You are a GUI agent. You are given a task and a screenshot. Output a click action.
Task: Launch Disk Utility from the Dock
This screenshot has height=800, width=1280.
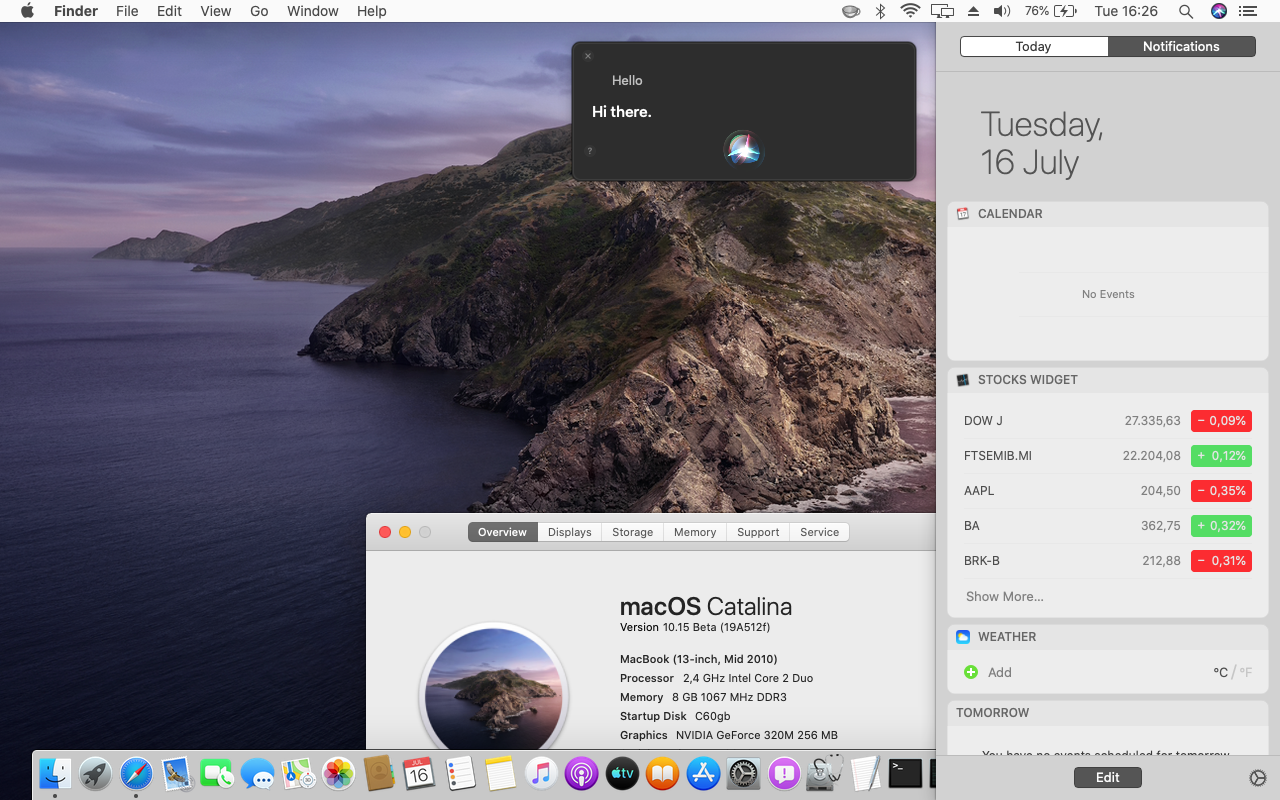(x=825, y=773)
